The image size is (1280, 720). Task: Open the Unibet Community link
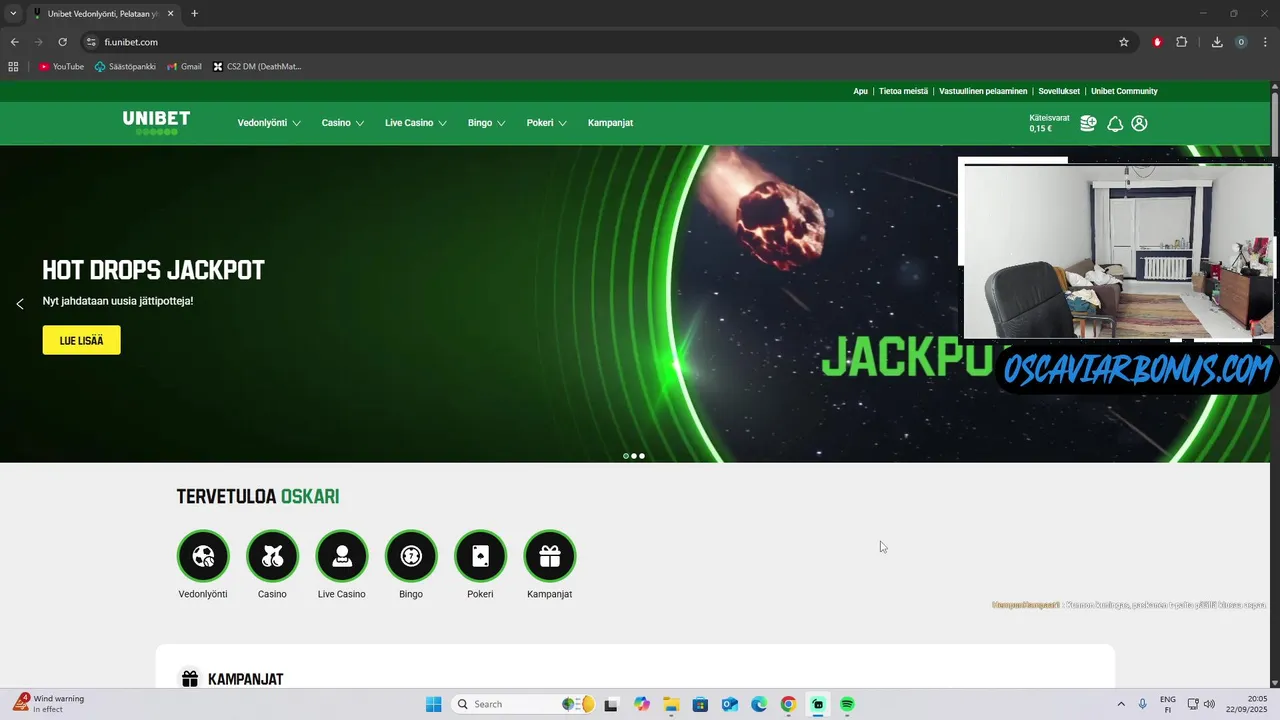[1124, 91]
